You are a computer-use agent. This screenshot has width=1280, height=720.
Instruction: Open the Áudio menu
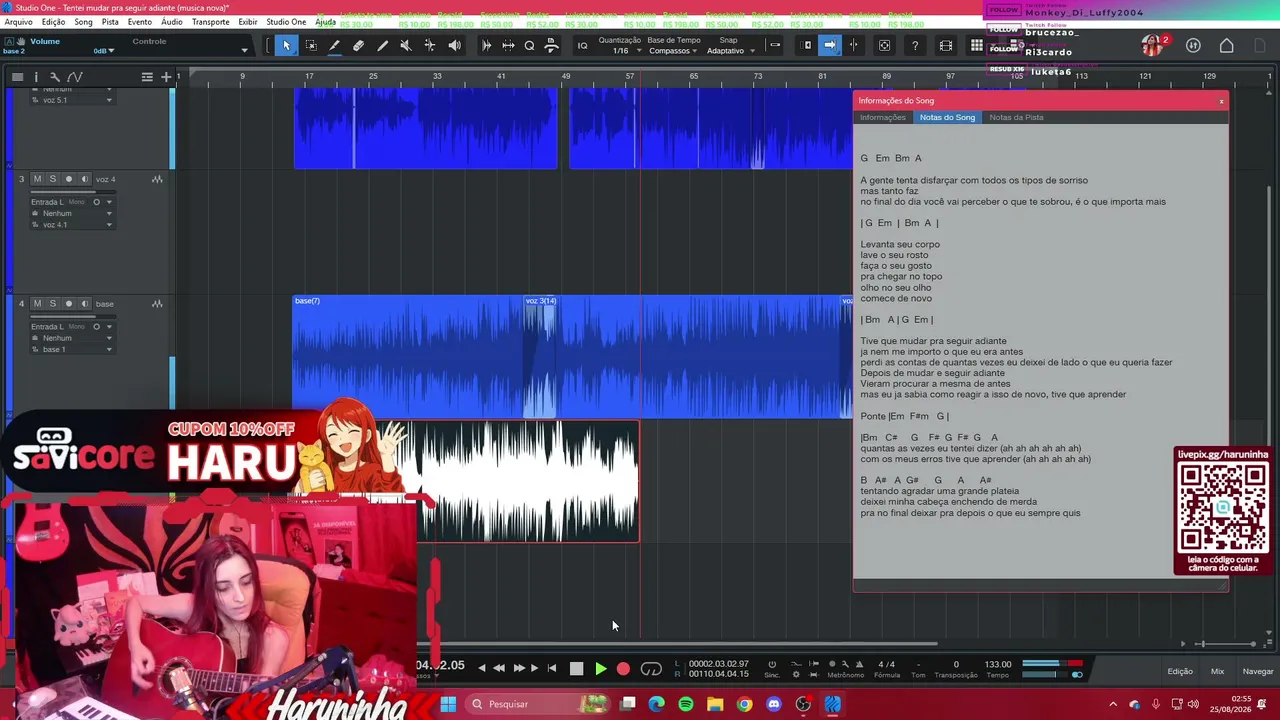(172, 22)
